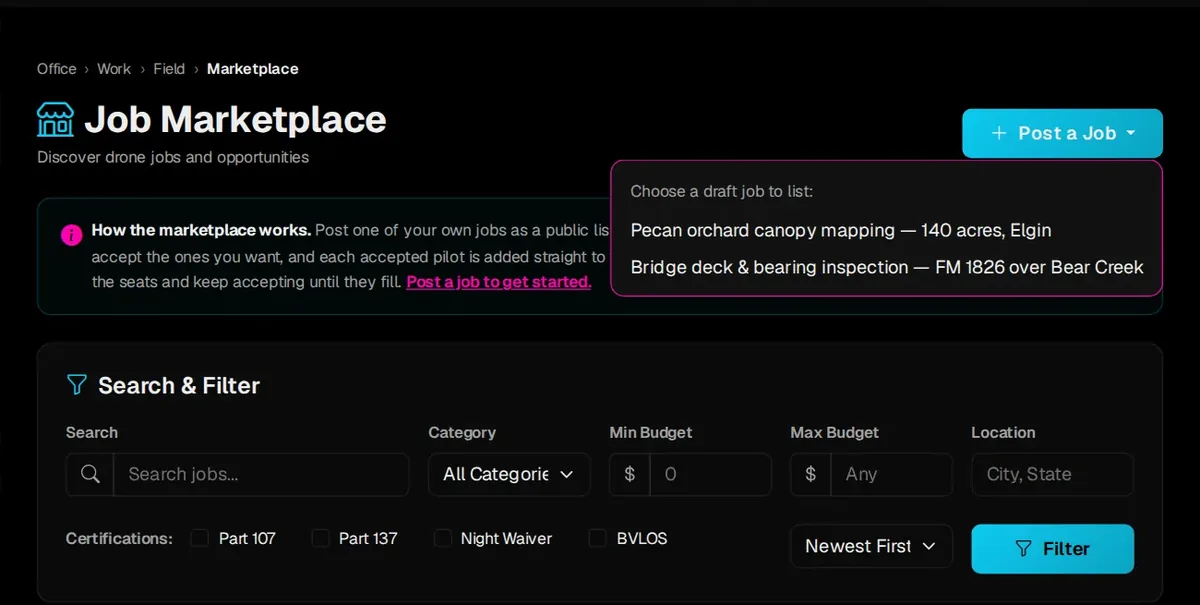Click the dollar sign in Max Budget

[810, 474]
